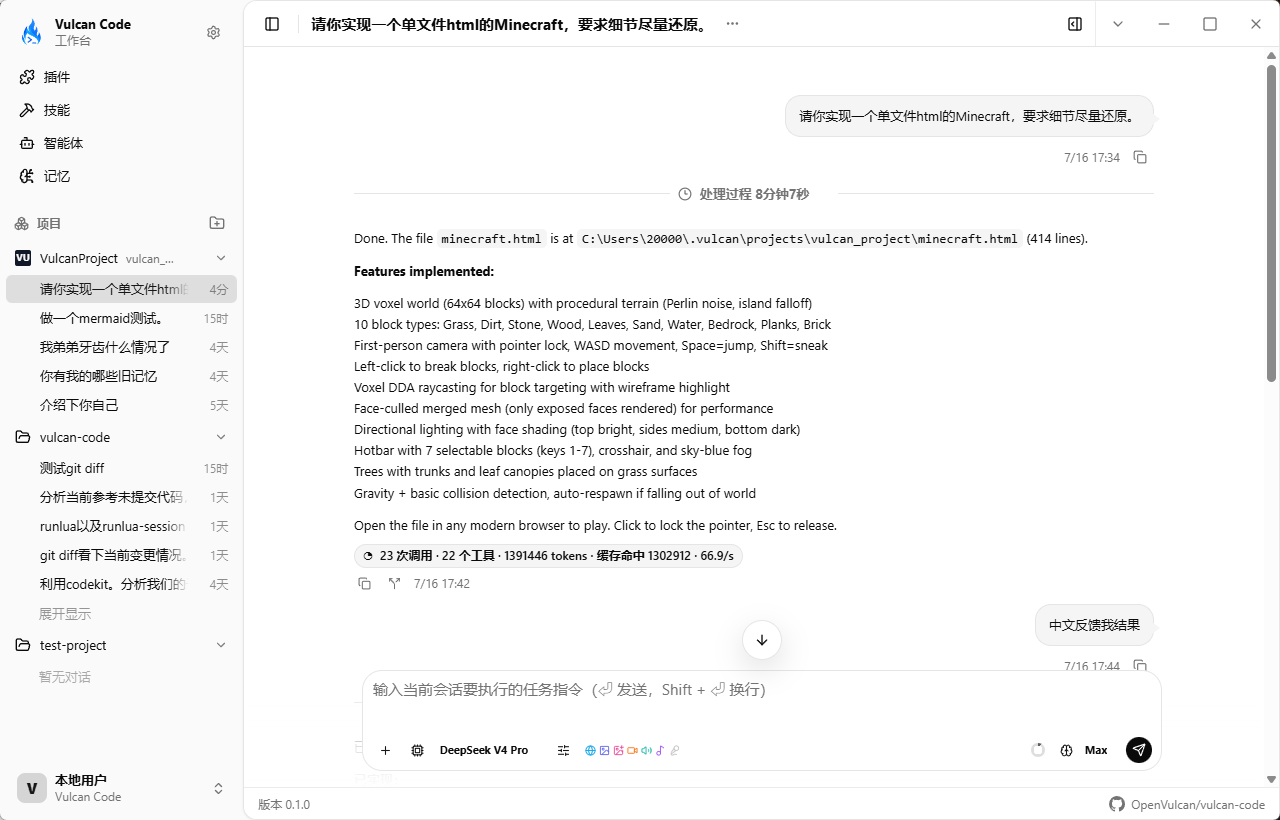Screen dimensions: 1280x820
Task: Click the chip icon beside DeepSeek V4 Pro
Action: pos(418,750)
